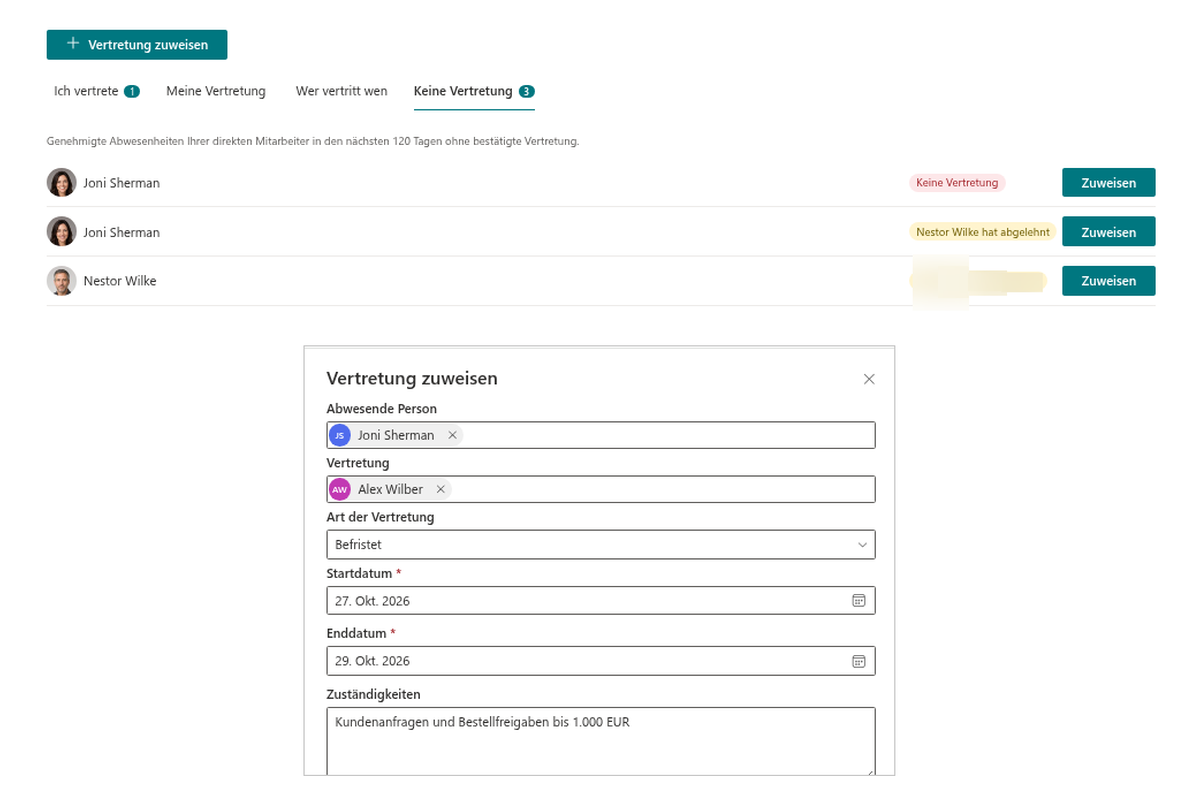Click the JS avatar chip in the dialog
The width and height of the screenshot is (1200, 800).
[x=340, y=435]
